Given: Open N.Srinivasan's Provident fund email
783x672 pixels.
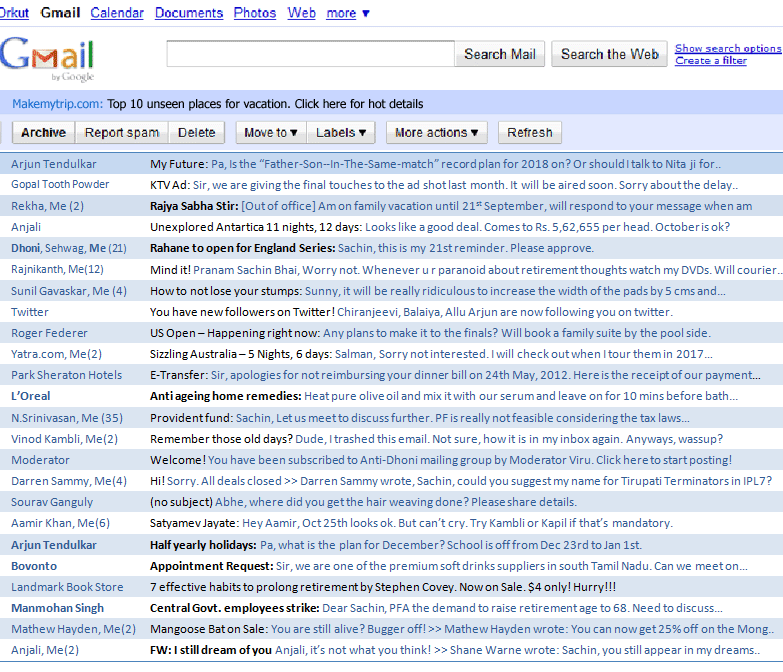Looking at the screenshot, I should [392, 417].
